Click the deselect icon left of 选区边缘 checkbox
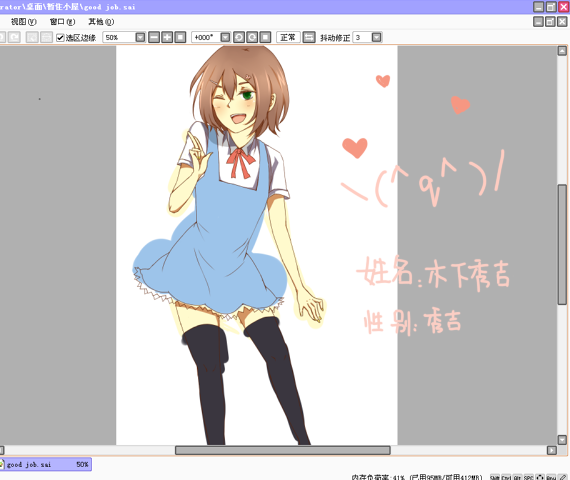The width and height of the screenshot is (570, 480). tap(46, 37)
